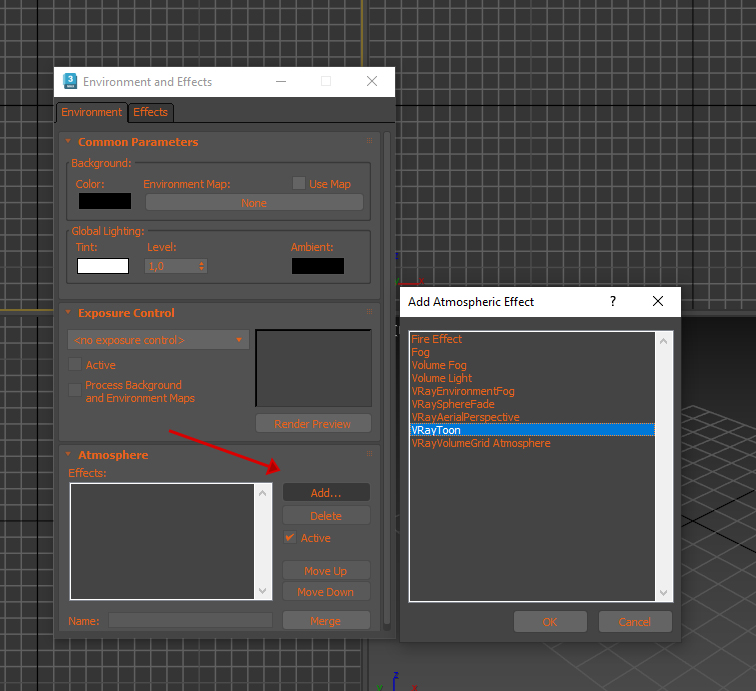Select Fog in the effects list

532,352
